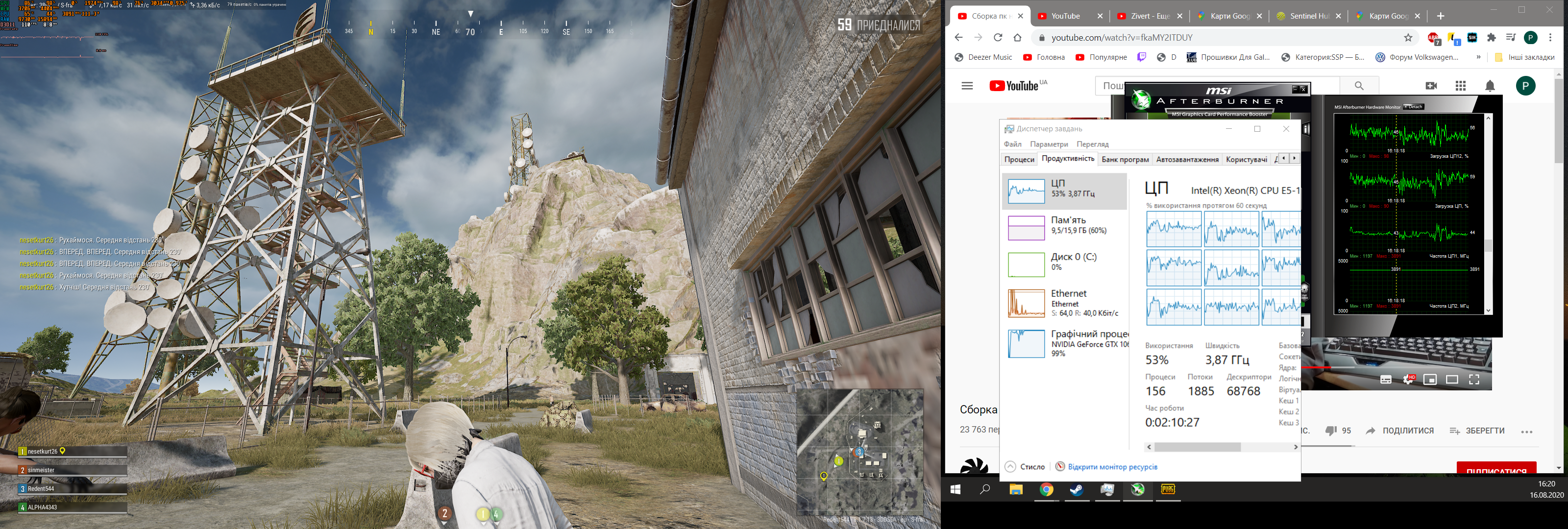Enter fullscreen in the YouTube player
1568x529 pixels.
click(1473, 379)
